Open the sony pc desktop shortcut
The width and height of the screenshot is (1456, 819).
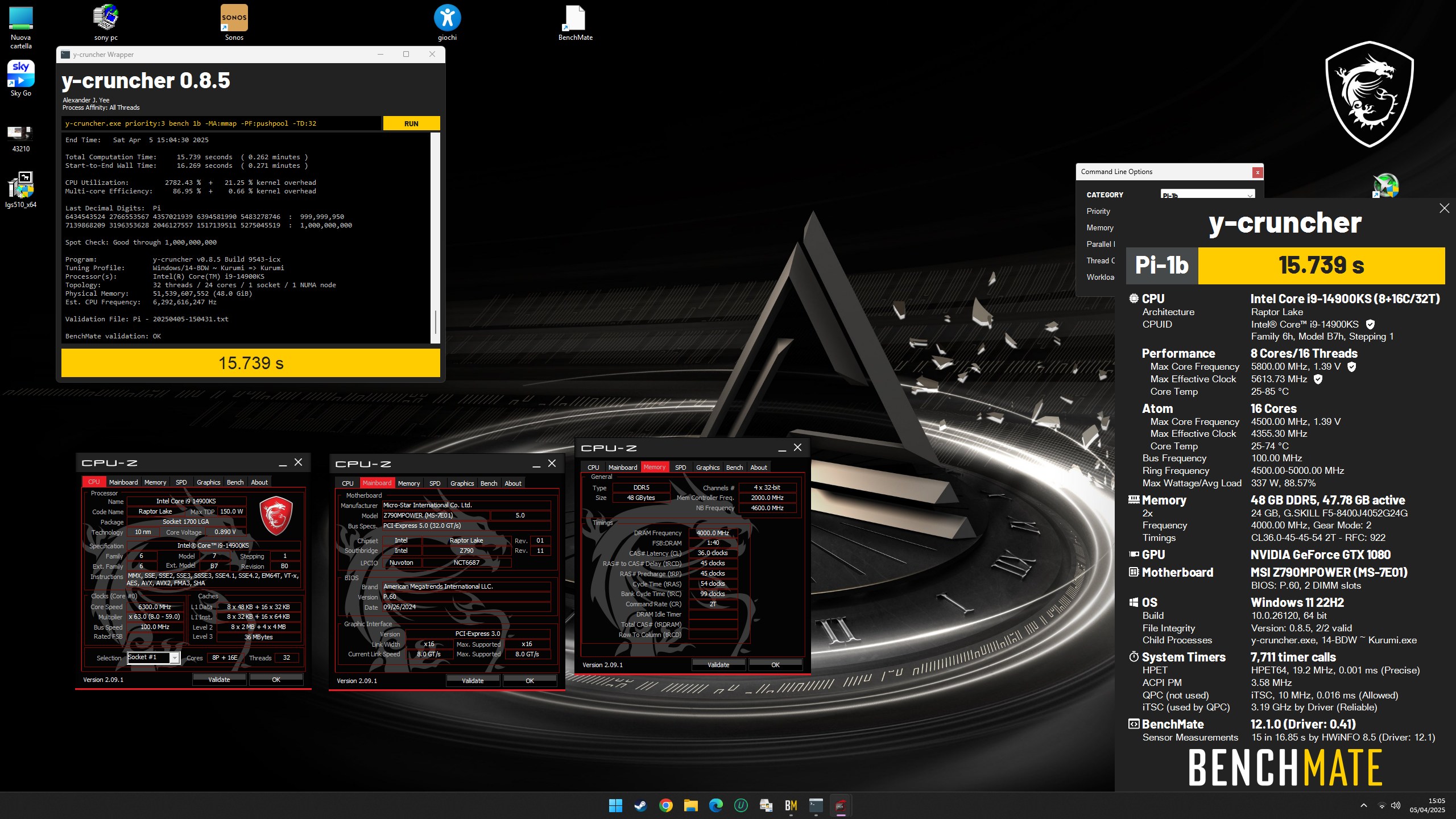tap(106, 23)
